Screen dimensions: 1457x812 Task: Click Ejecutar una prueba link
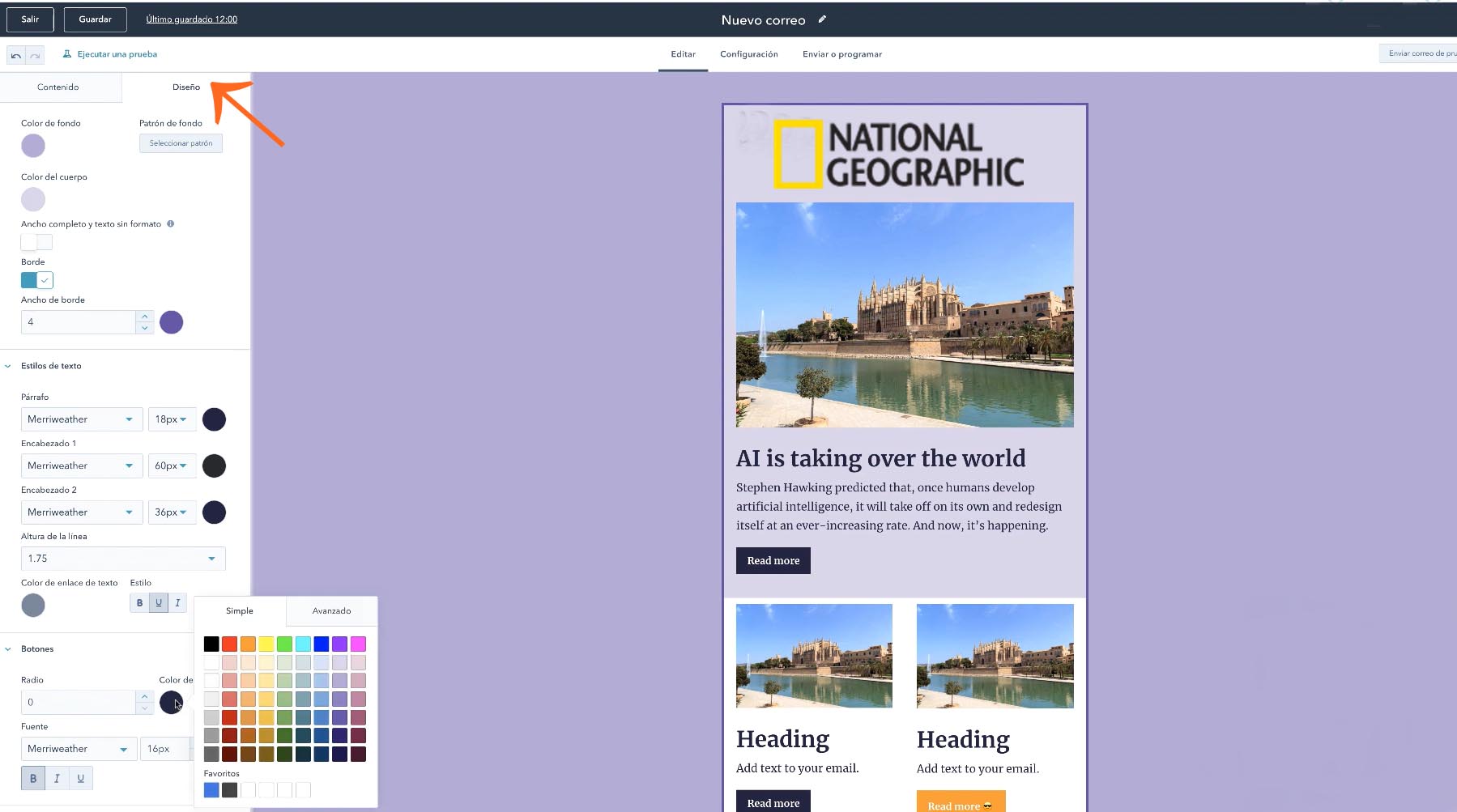[x=110, y=54]
